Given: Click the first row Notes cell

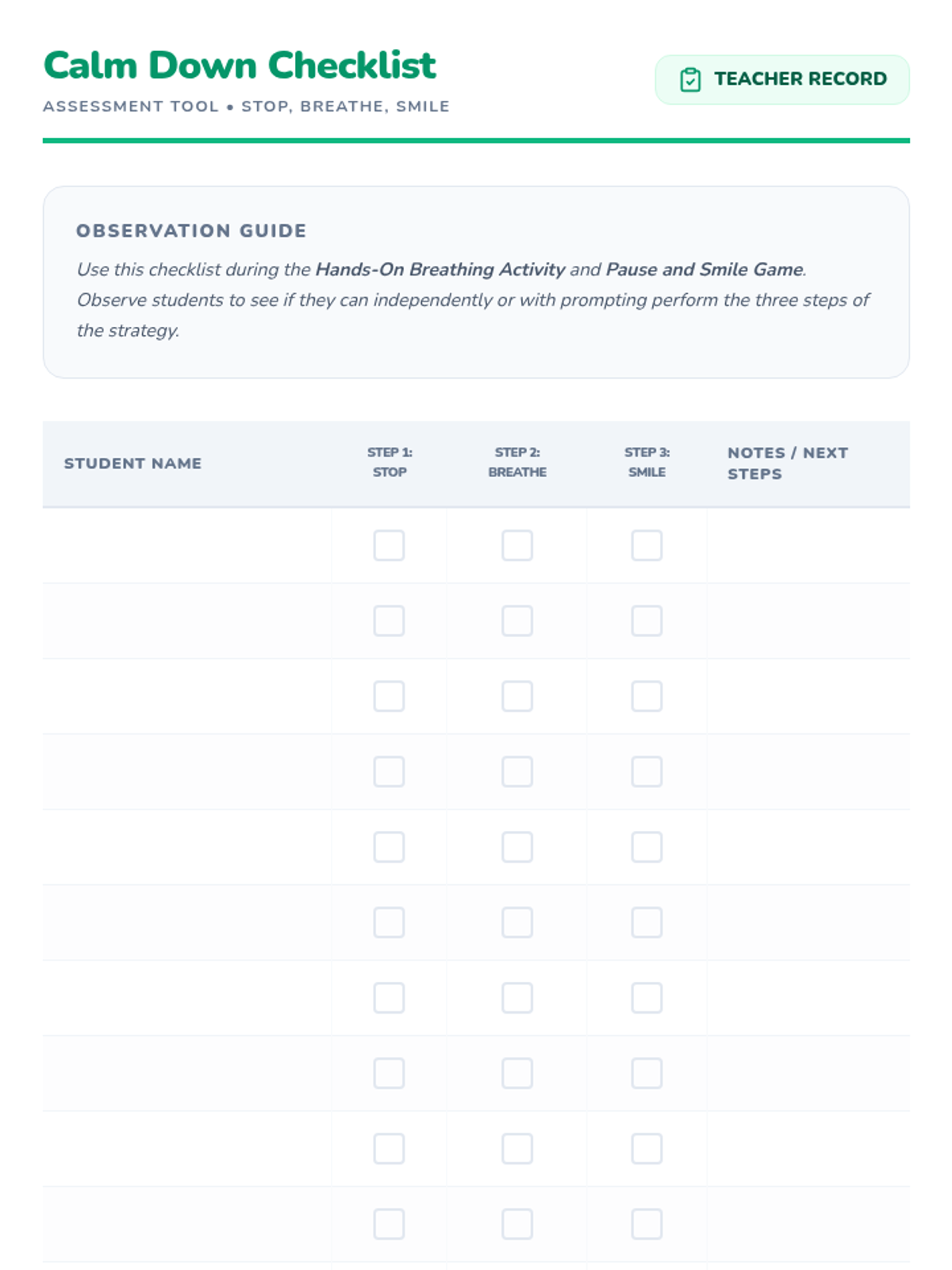Looking at the screenshot, I should coord(808,545).
